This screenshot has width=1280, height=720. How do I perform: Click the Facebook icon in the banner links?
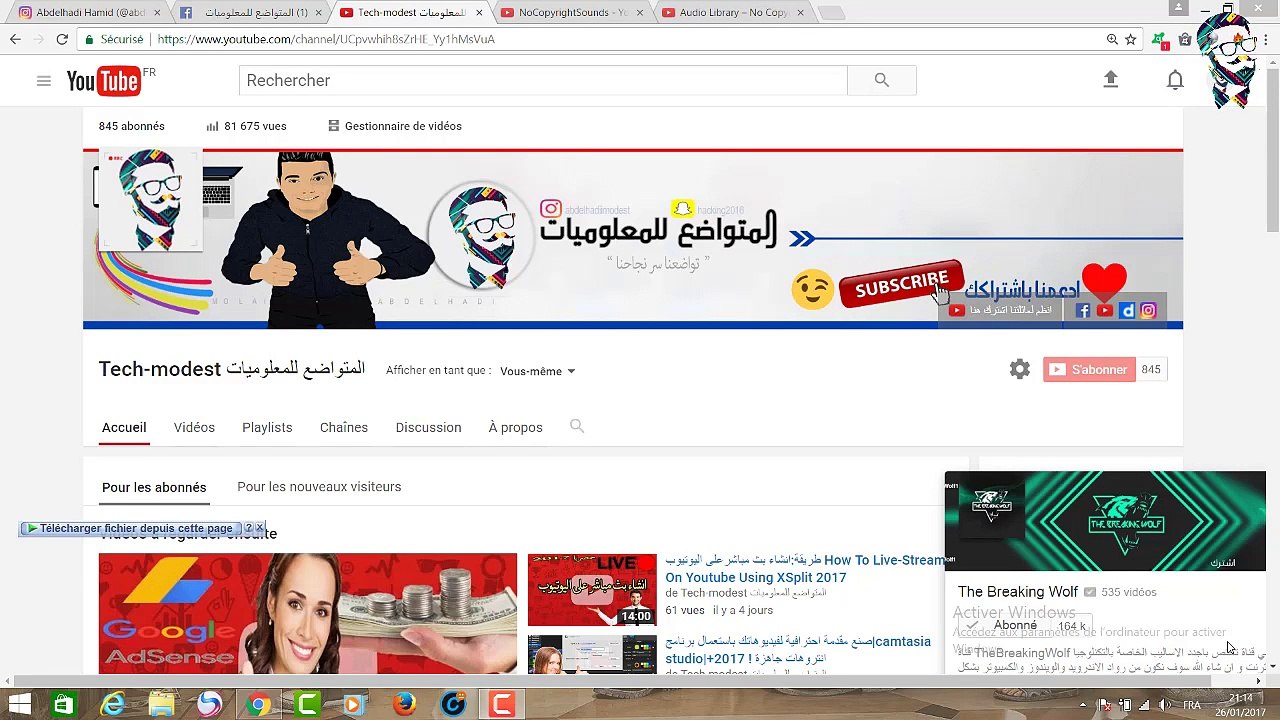click(x=1083, y=311)
